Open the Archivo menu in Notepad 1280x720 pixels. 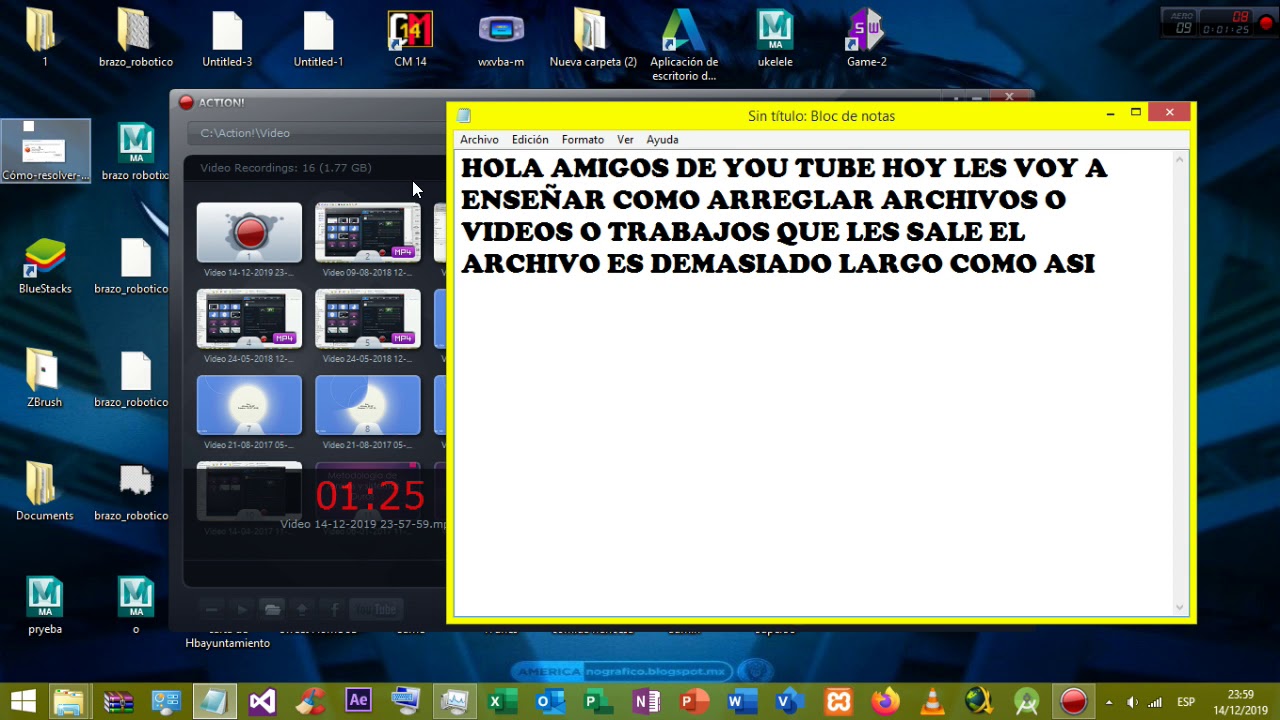point(479,140)
